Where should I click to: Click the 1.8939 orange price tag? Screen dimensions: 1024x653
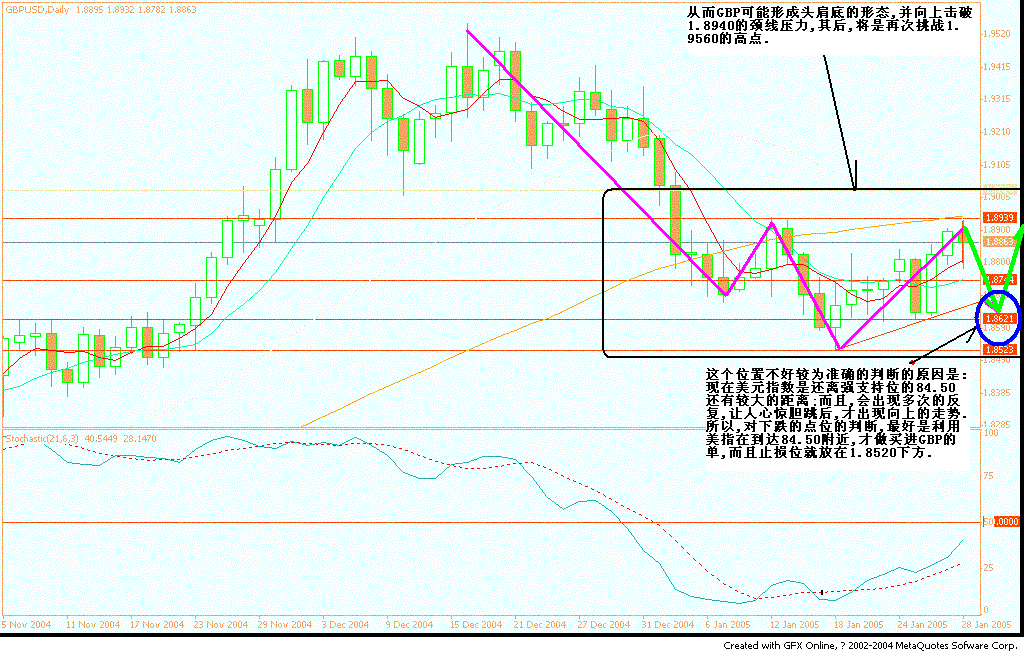click(x=999, y=217)
